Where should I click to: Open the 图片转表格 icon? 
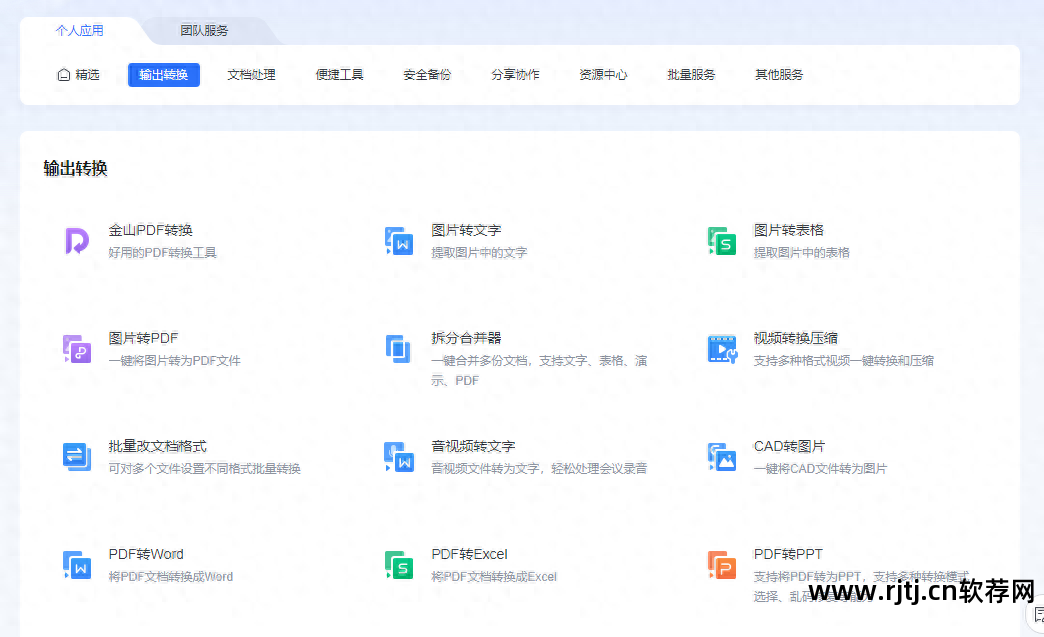[x=721, y=240]
